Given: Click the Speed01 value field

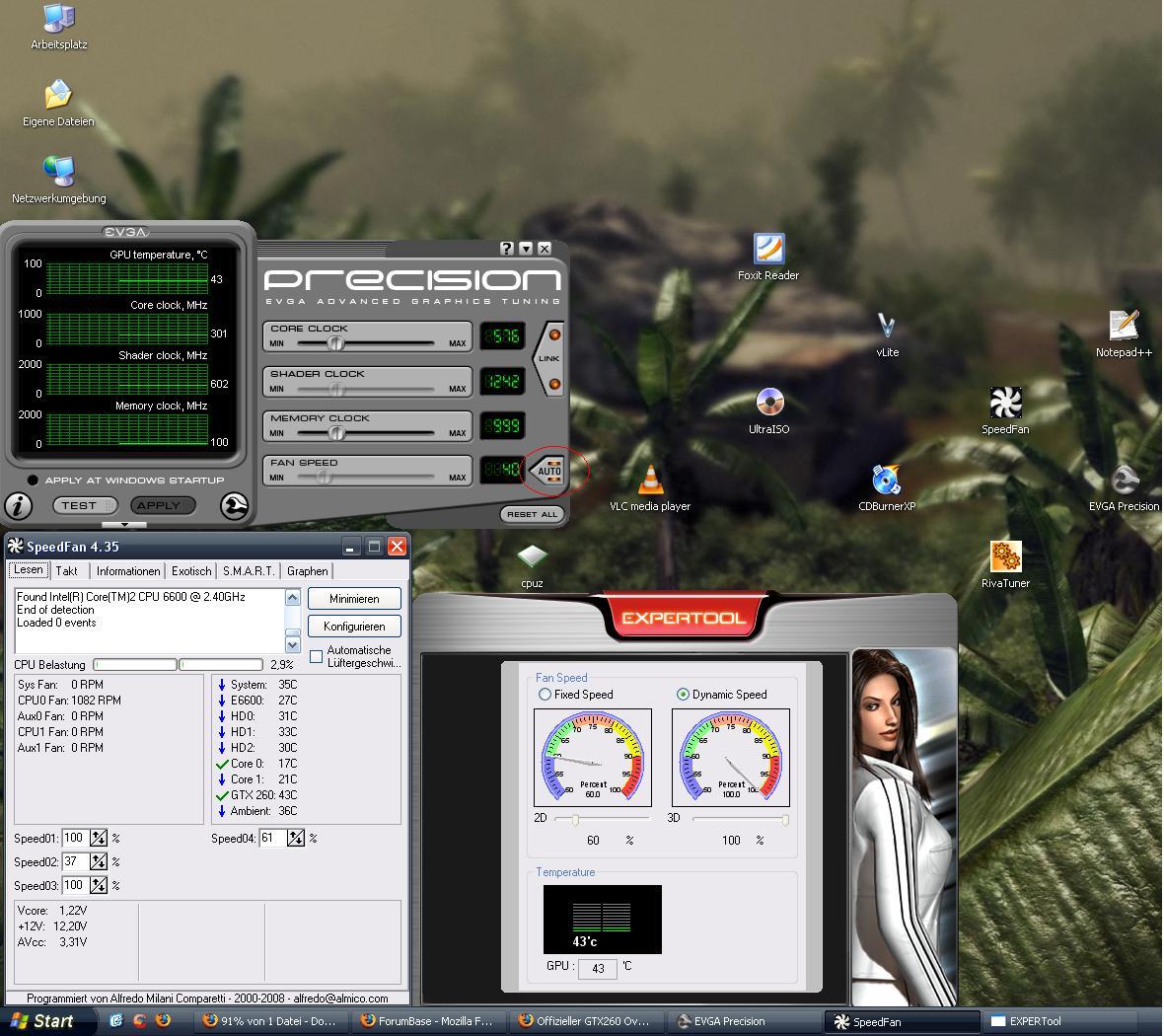Looking at the screenshot, I should pos(75,839).
